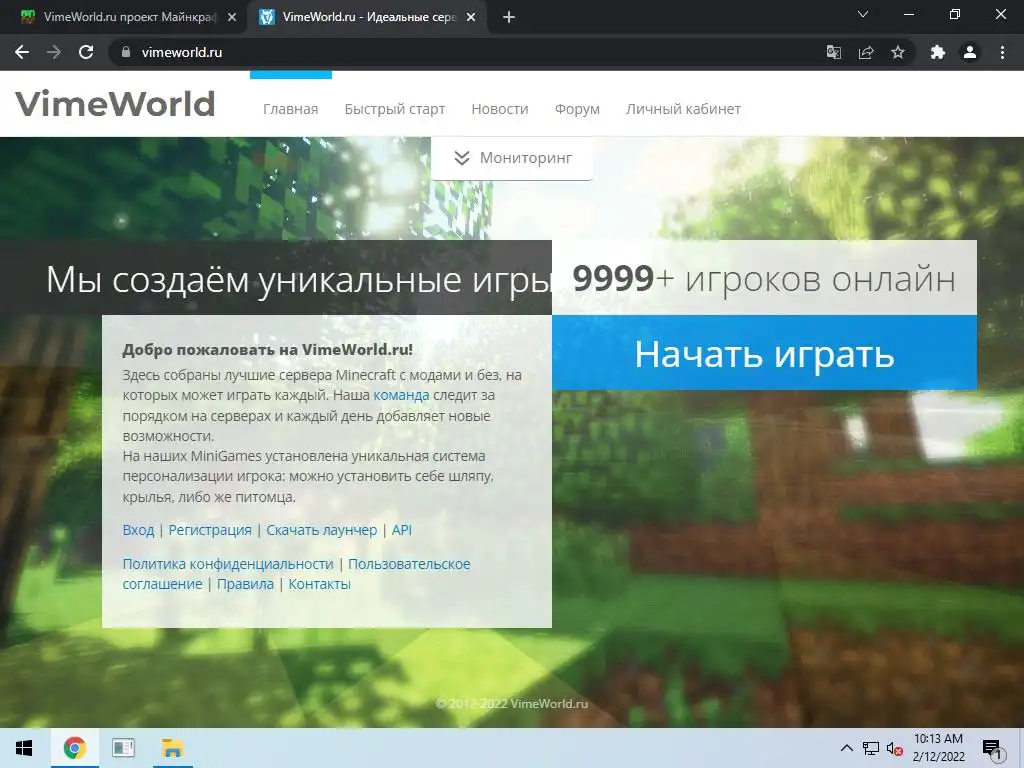
Task: Open Chrome three-dot menu
Action: click(1002, 52)
